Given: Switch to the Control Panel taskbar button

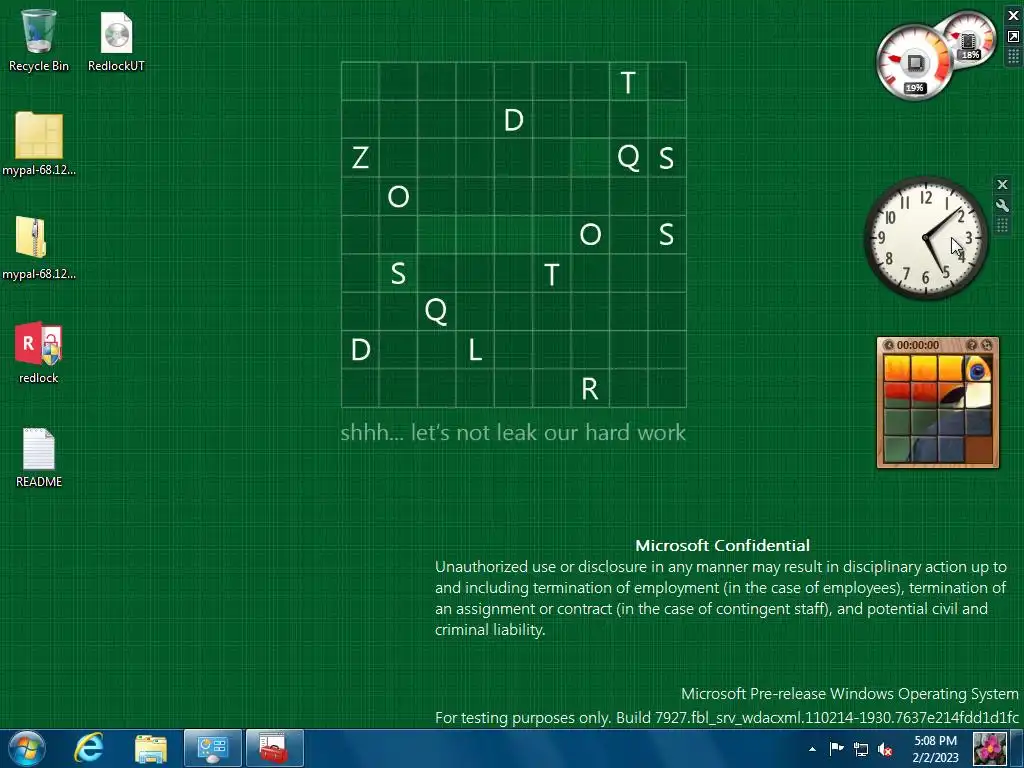Looking at the screenshot, I should pyautogui.click(x=213, y=748).
